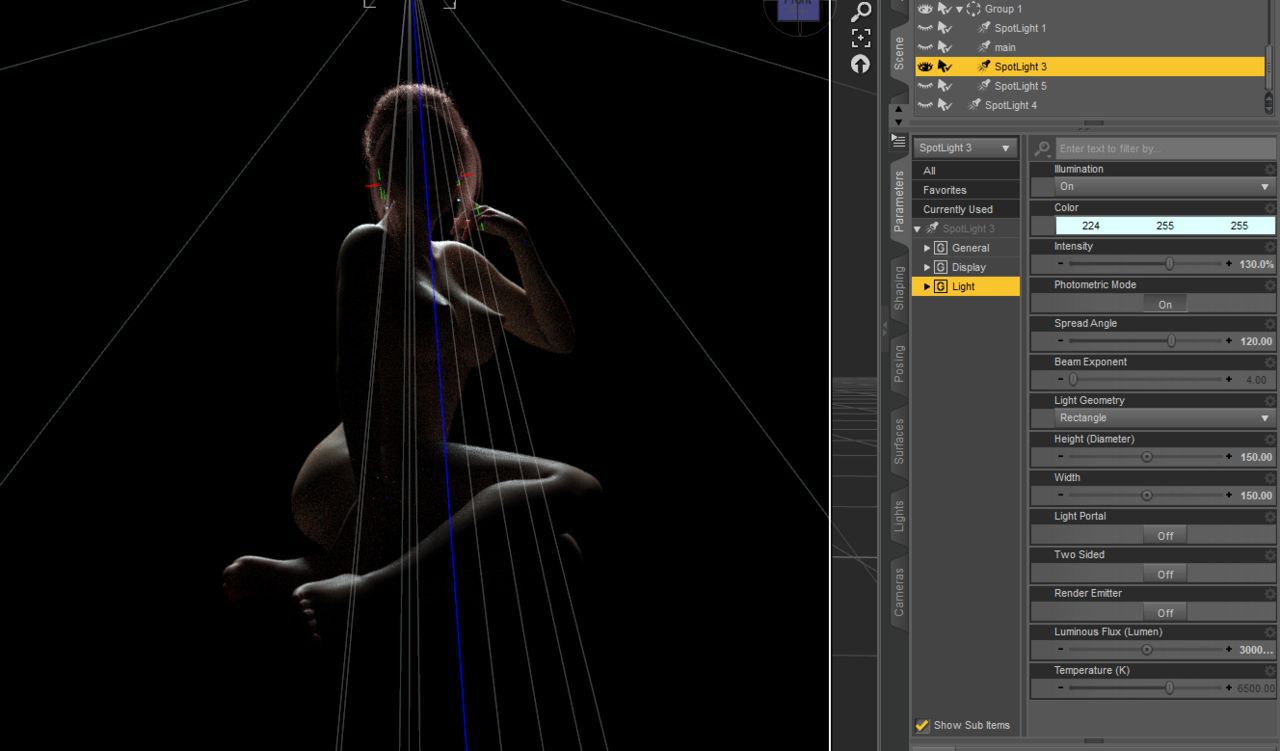Open the Illumination dropdown
This screenshot has height=751, width=1280.
pos(1165,187)
